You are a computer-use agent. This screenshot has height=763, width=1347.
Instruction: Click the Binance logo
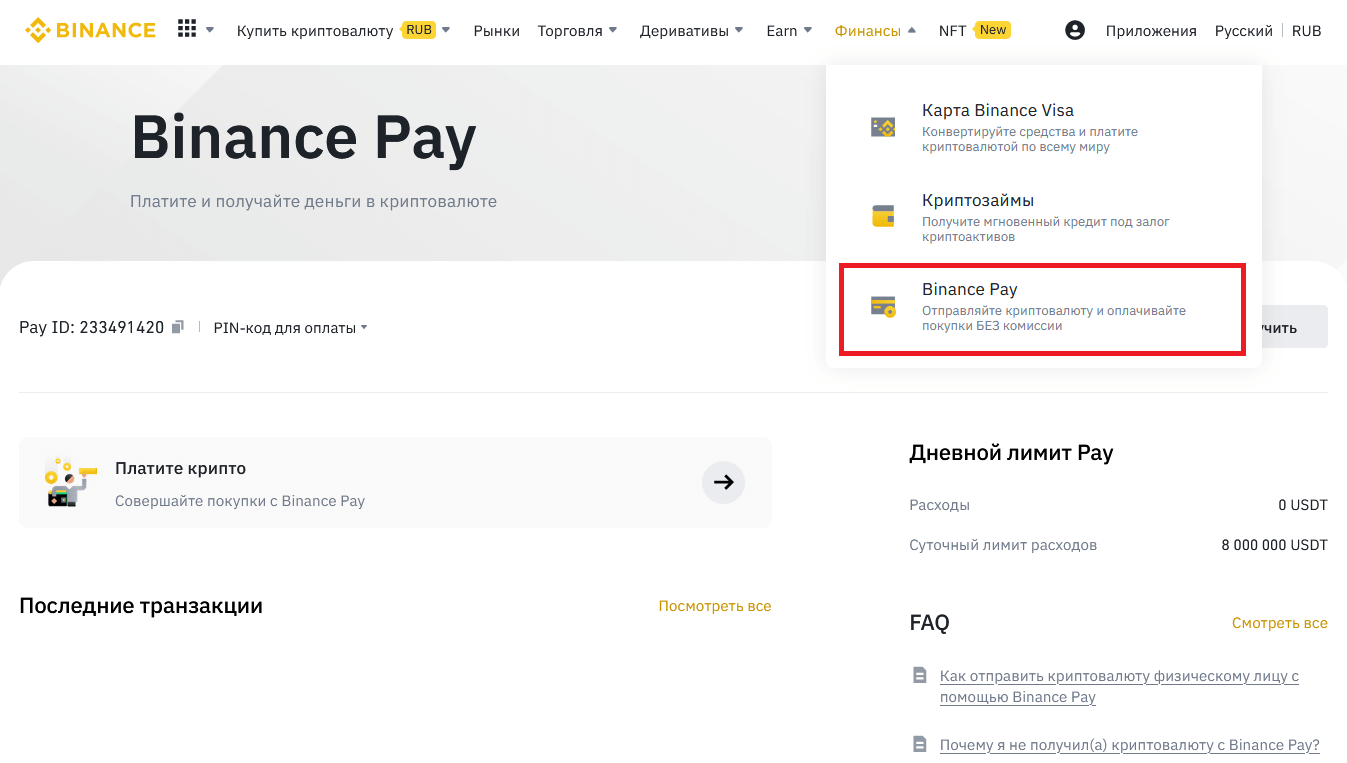tap(90, 30)
